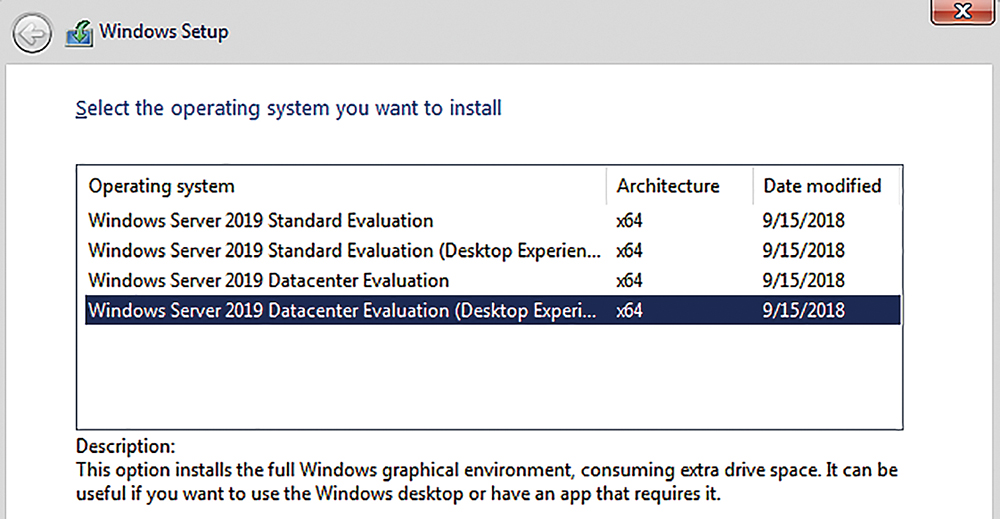The height and width of the screenshot is (519, 1000).
Task: Select Windows Server 2019 Standard Evaluation
Action: (492, 221)
